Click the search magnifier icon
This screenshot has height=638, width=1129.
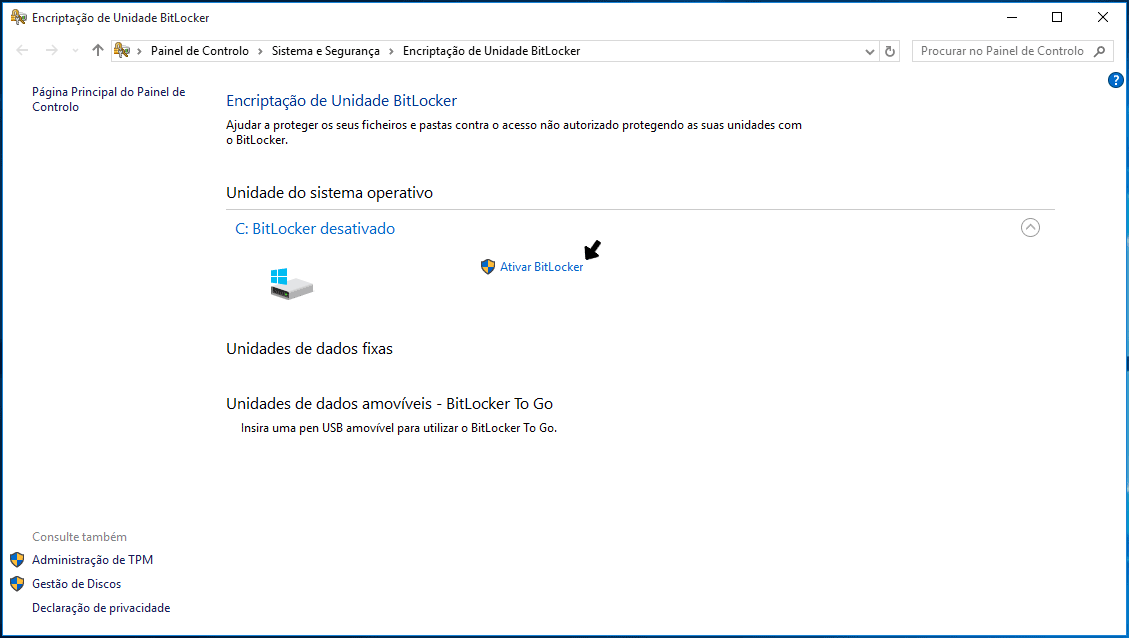1099,51
